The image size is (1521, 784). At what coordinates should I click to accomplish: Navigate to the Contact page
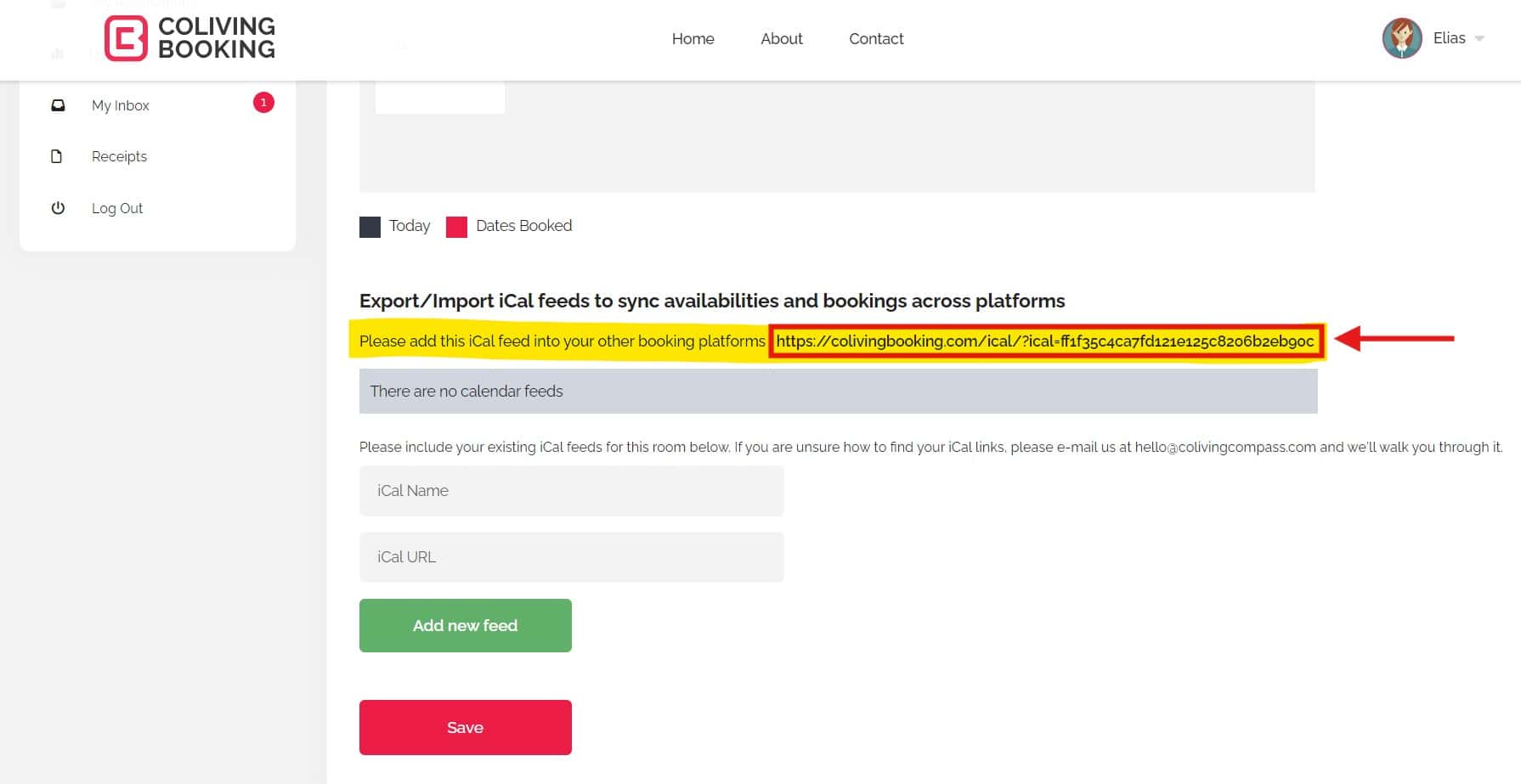(x=876, y=39)
